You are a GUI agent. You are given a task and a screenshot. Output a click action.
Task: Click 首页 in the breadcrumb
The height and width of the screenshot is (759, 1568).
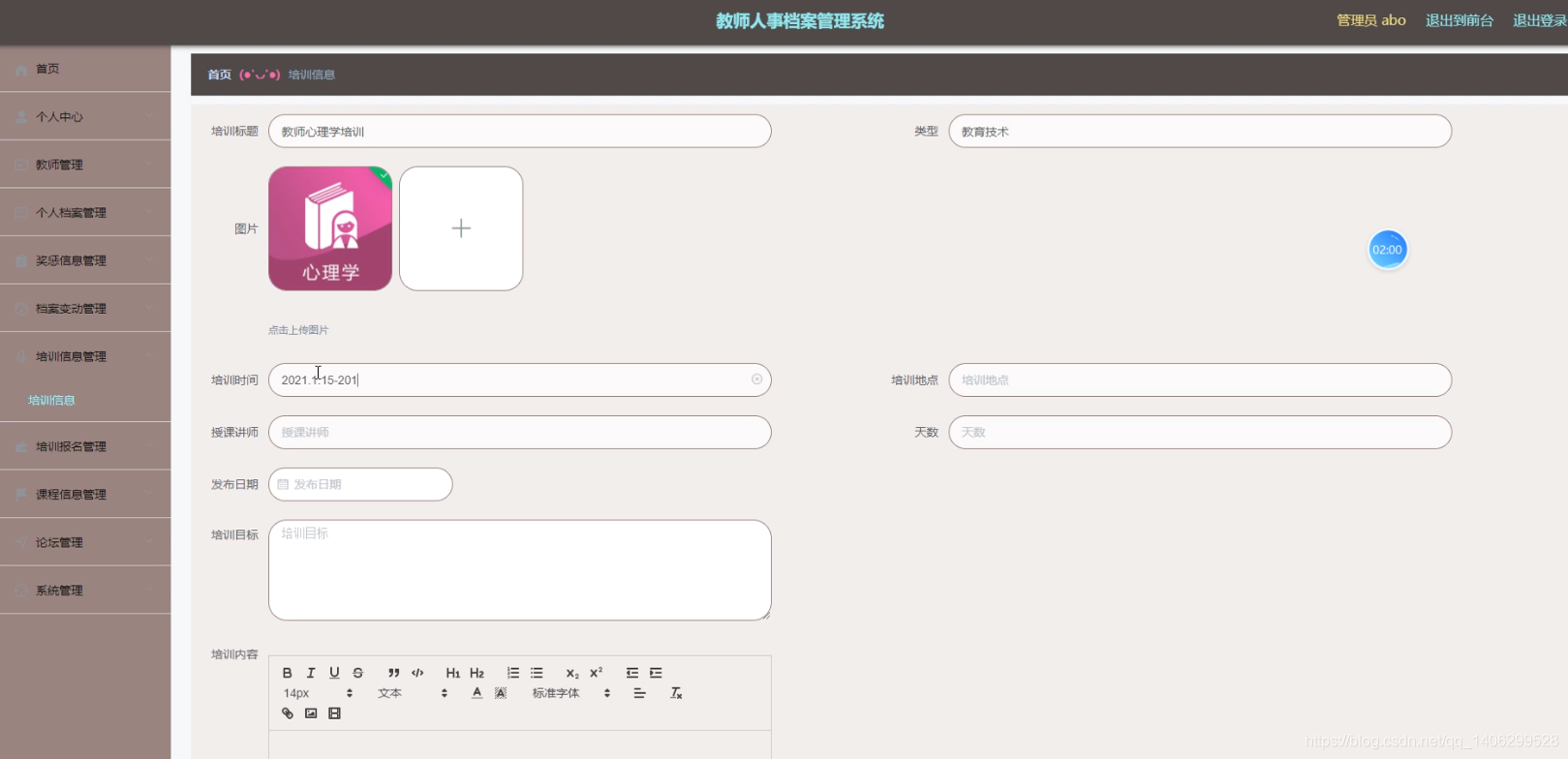(220, 75)
